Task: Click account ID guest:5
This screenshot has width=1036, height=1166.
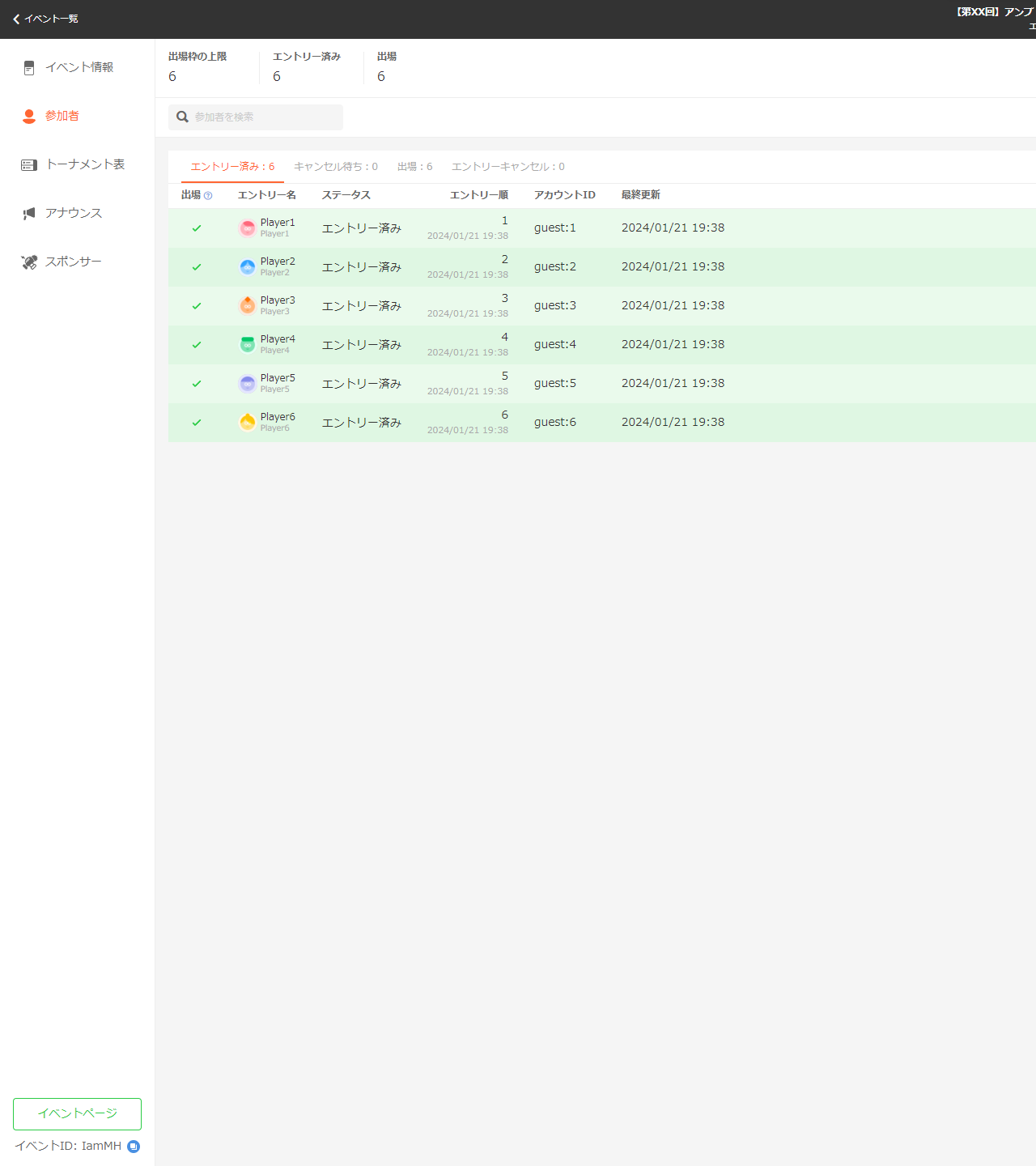Action: [555, 384]
